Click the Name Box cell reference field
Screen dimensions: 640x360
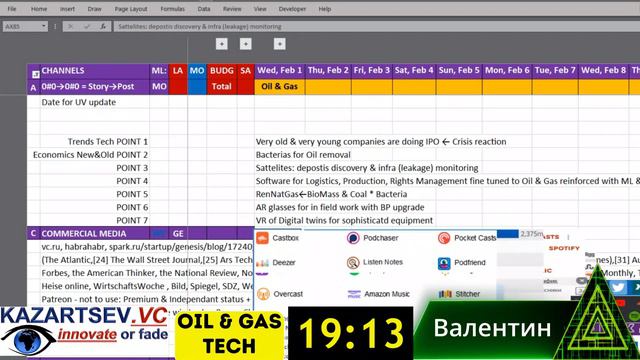21,27
